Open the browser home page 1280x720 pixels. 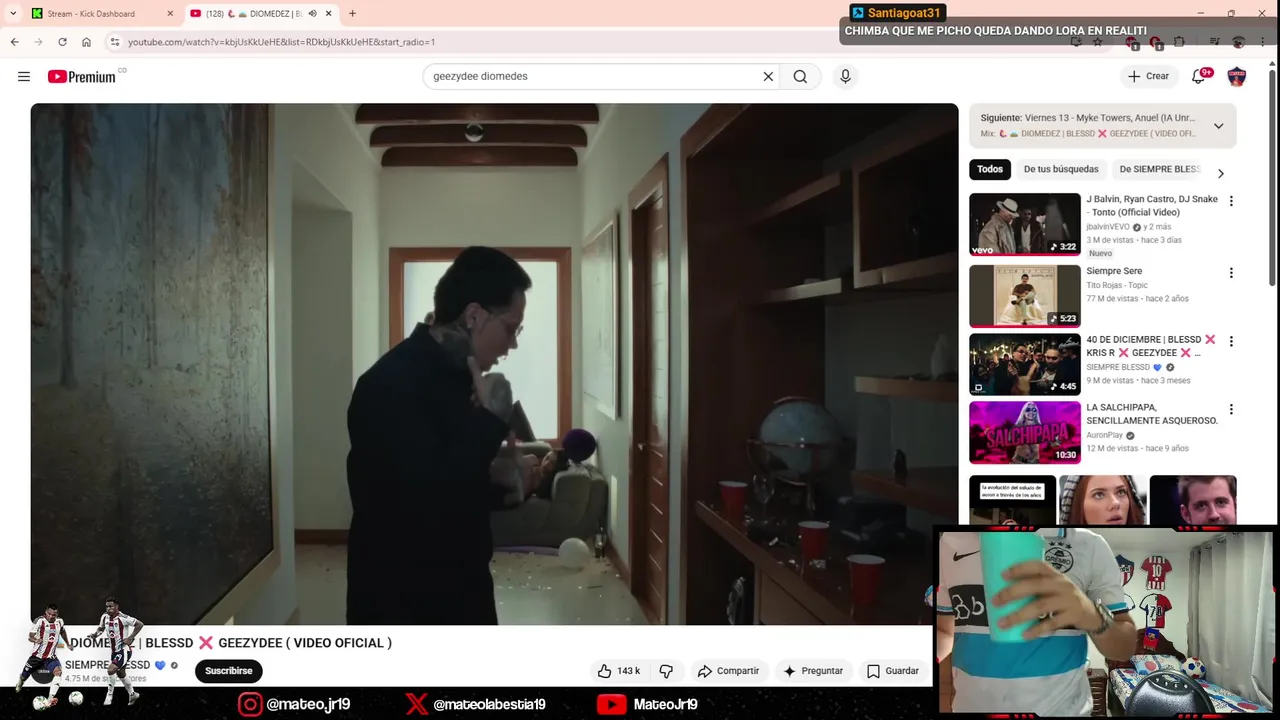[86, 42]
